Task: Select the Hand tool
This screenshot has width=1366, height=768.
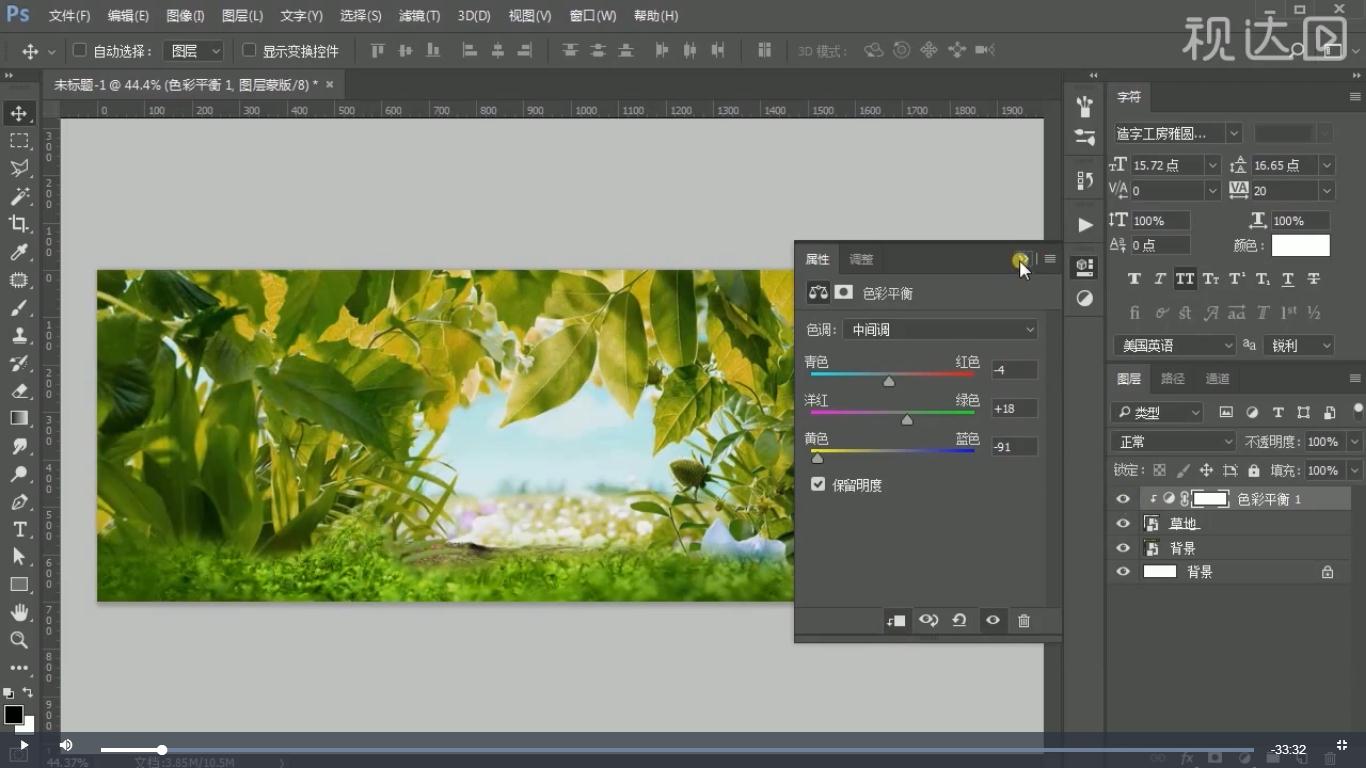Action: click(x=19, y=612)
